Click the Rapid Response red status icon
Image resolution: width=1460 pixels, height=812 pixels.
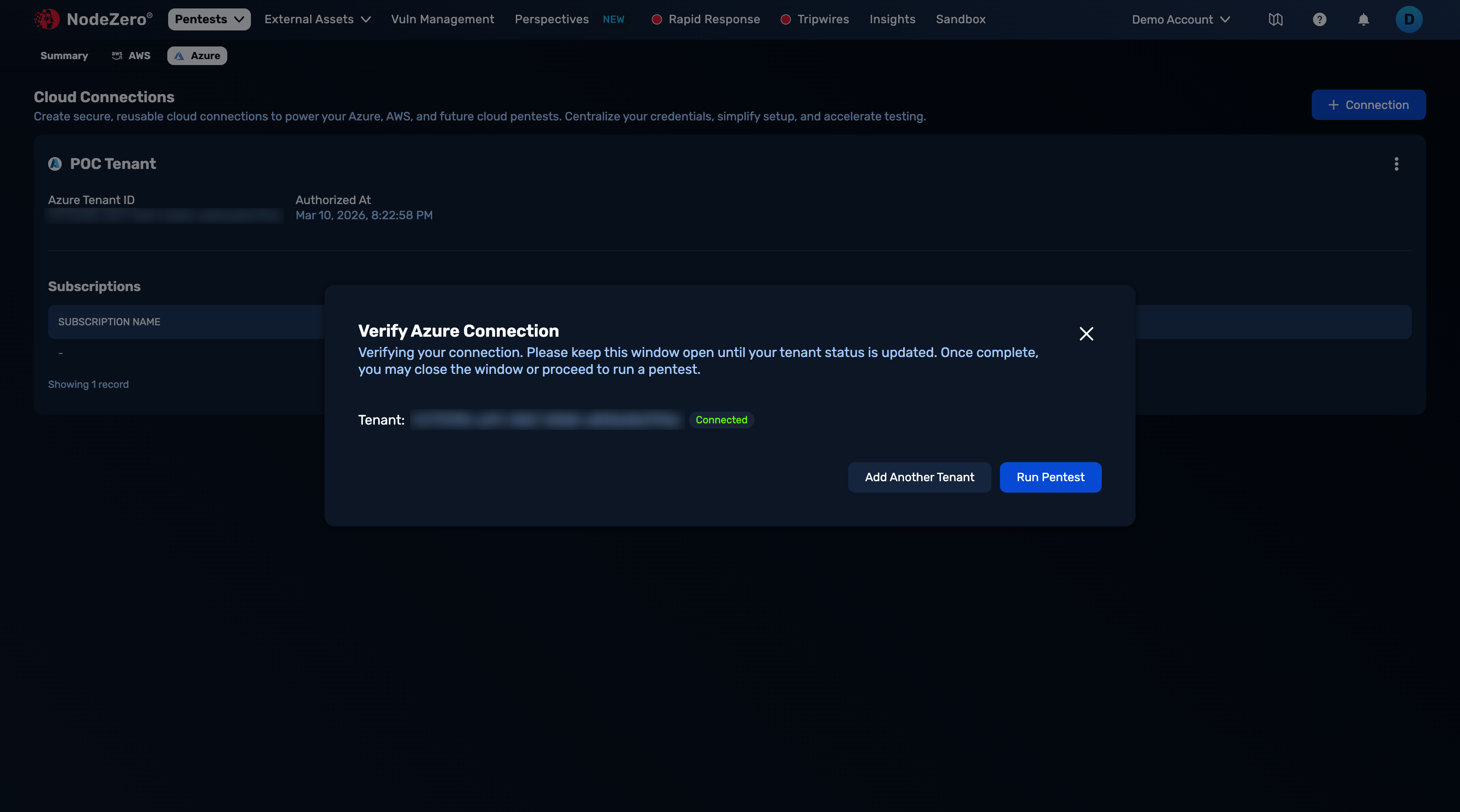[657, 19]
